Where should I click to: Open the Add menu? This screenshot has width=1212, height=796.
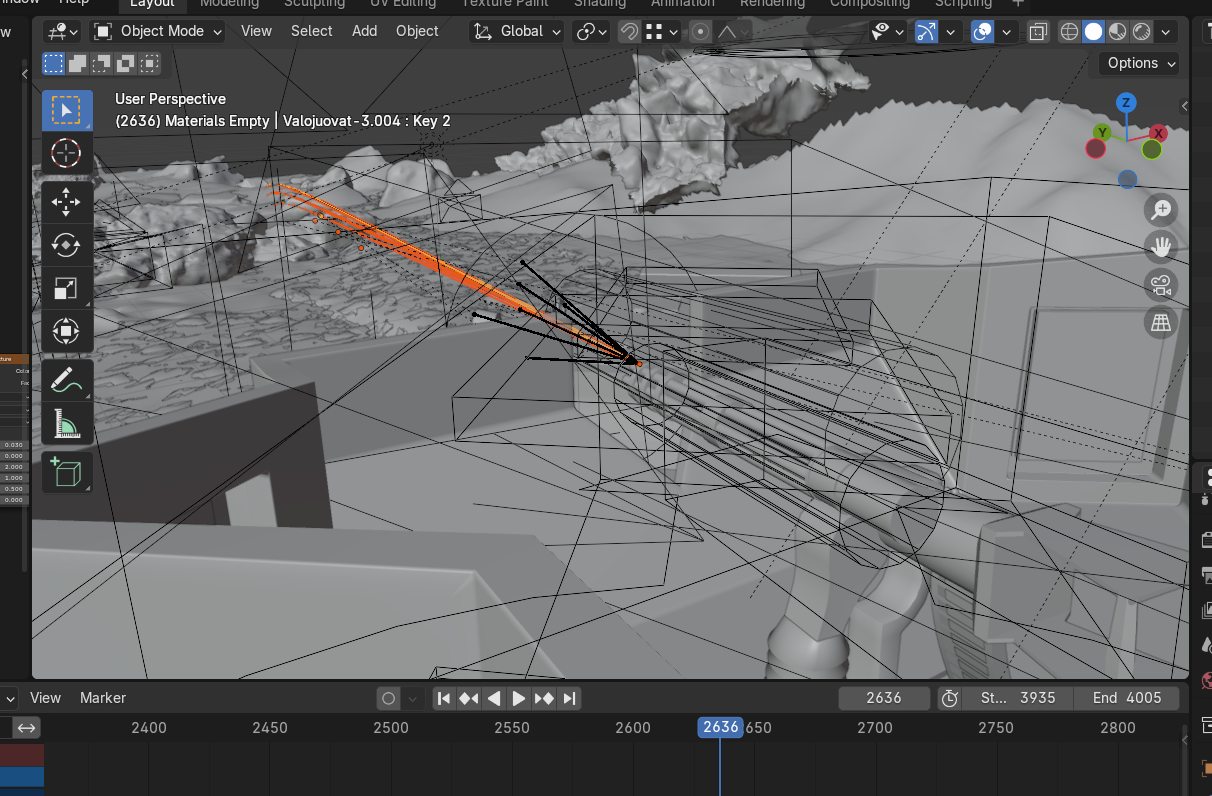[365, 31]
